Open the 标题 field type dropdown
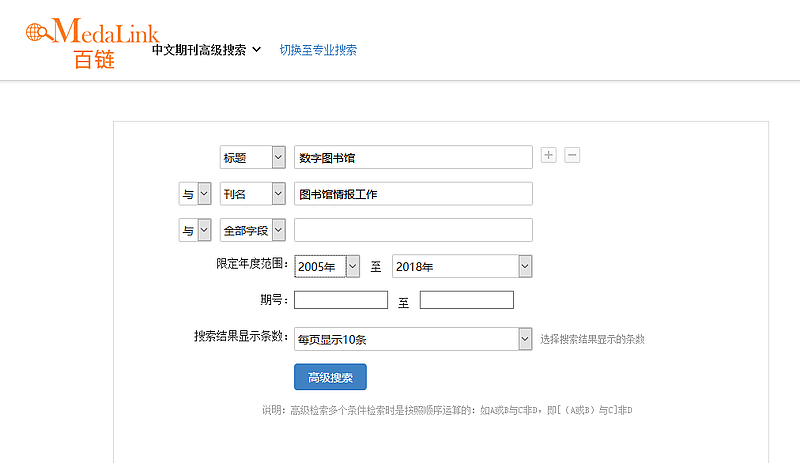 click(252, 158)
